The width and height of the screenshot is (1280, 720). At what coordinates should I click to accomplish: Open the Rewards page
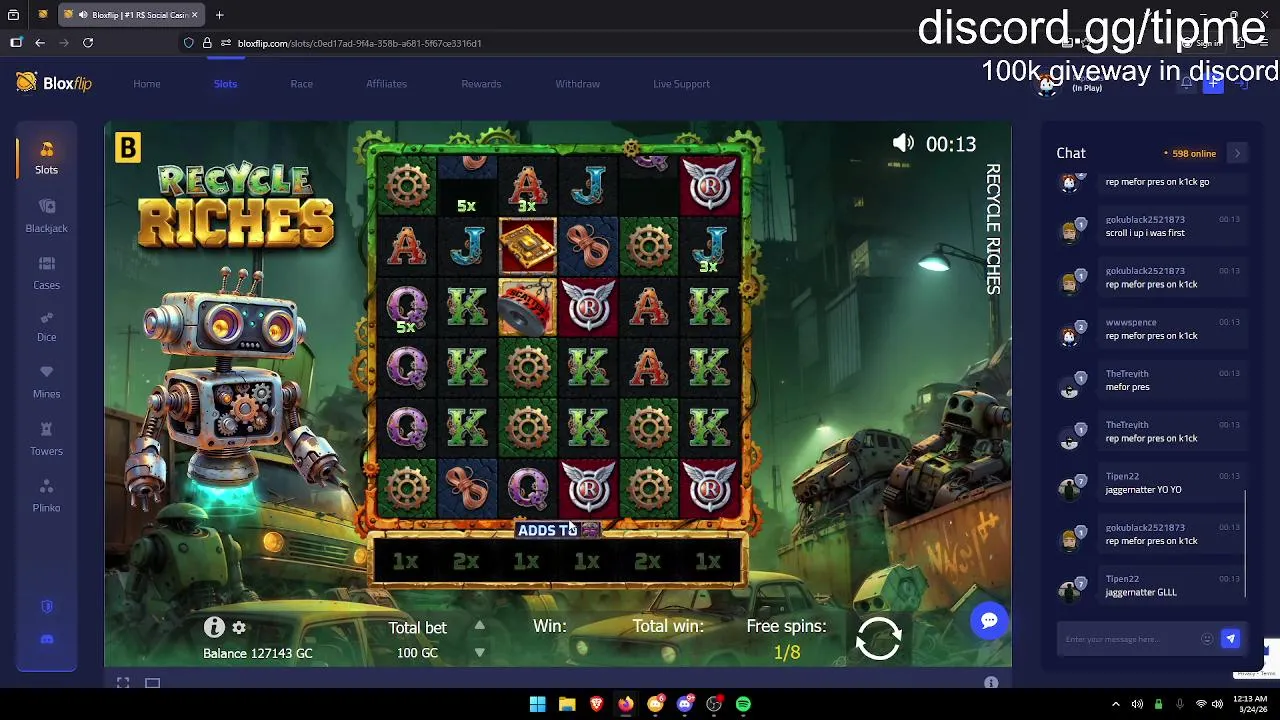tap(481, 84)
